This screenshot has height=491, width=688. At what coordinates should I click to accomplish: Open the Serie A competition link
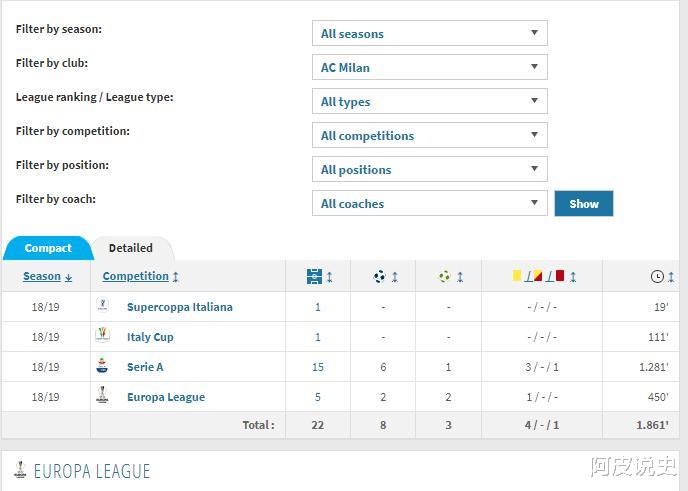[145, 367]
